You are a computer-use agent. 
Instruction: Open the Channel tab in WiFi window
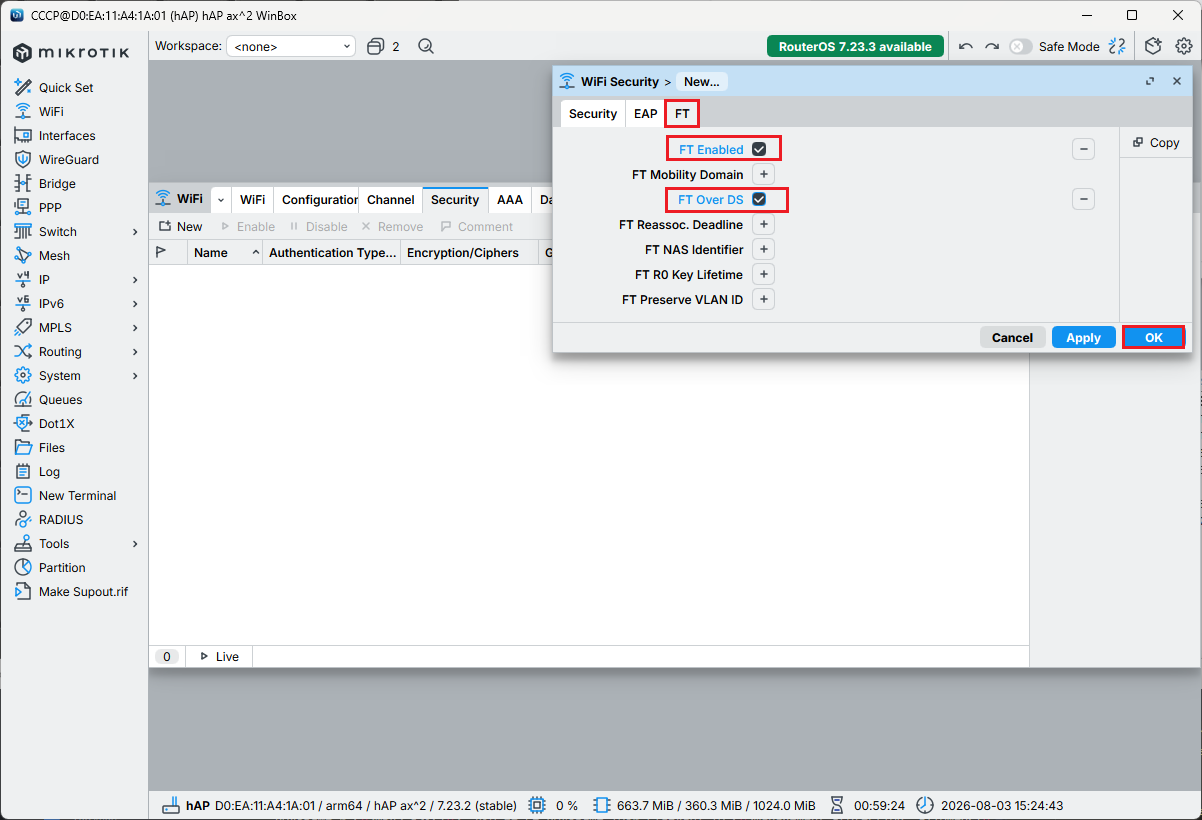coord(390,199)
